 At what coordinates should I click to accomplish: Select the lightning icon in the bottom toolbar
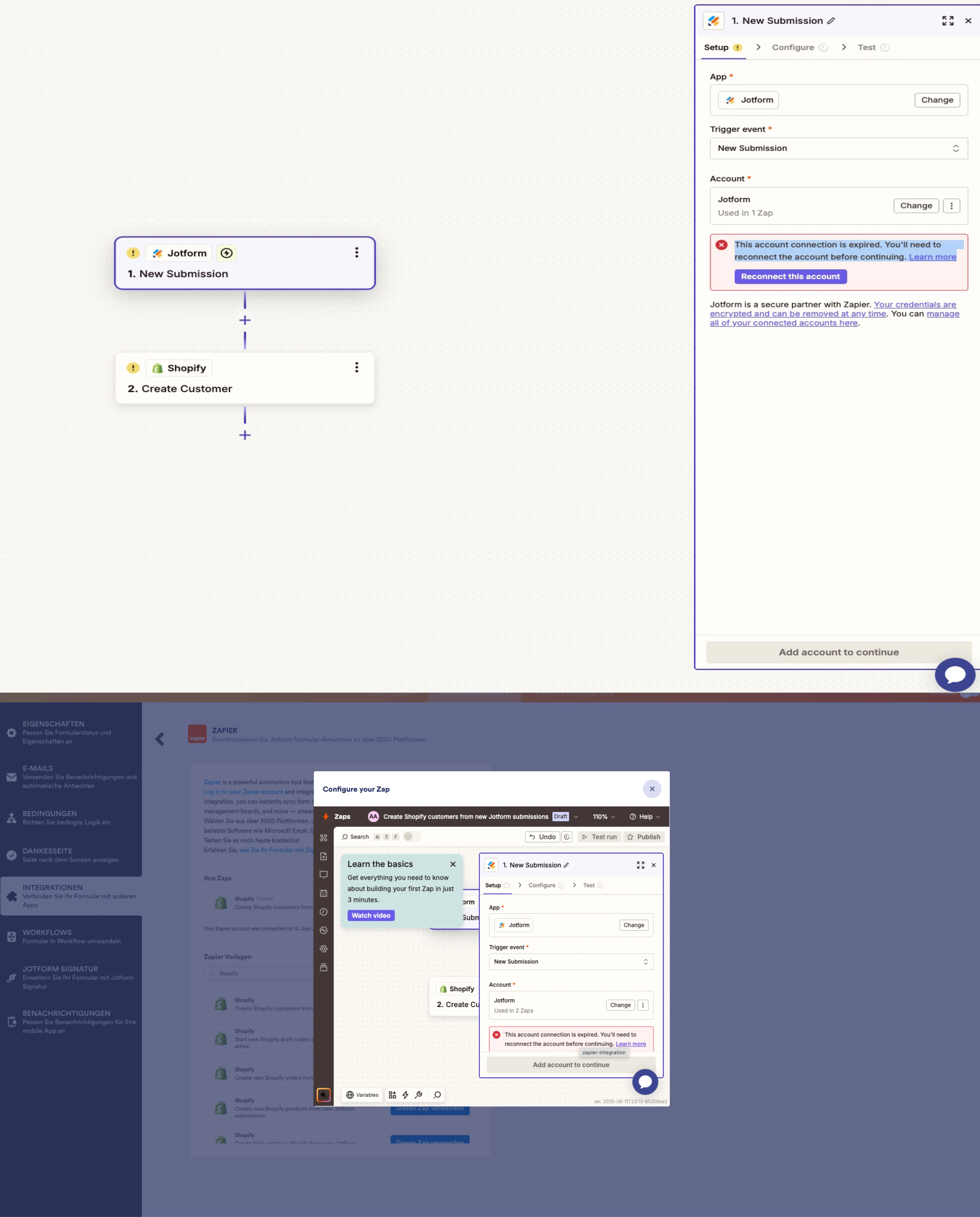405,1095
